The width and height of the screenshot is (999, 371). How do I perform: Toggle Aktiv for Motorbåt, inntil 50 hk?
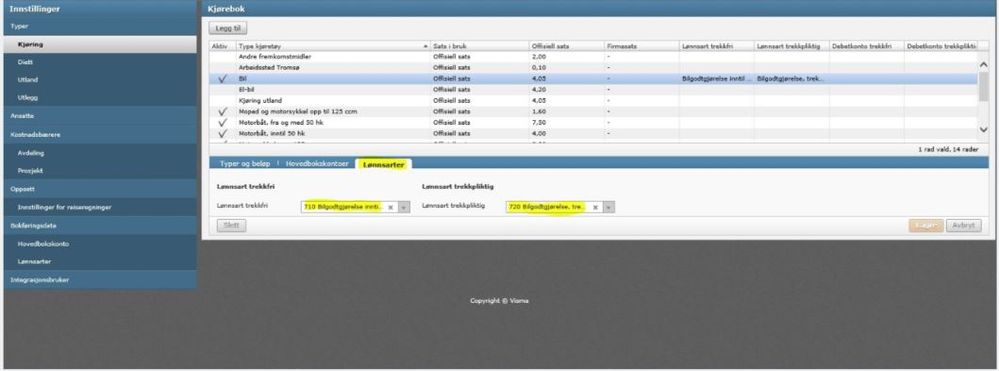click(223, 133)
